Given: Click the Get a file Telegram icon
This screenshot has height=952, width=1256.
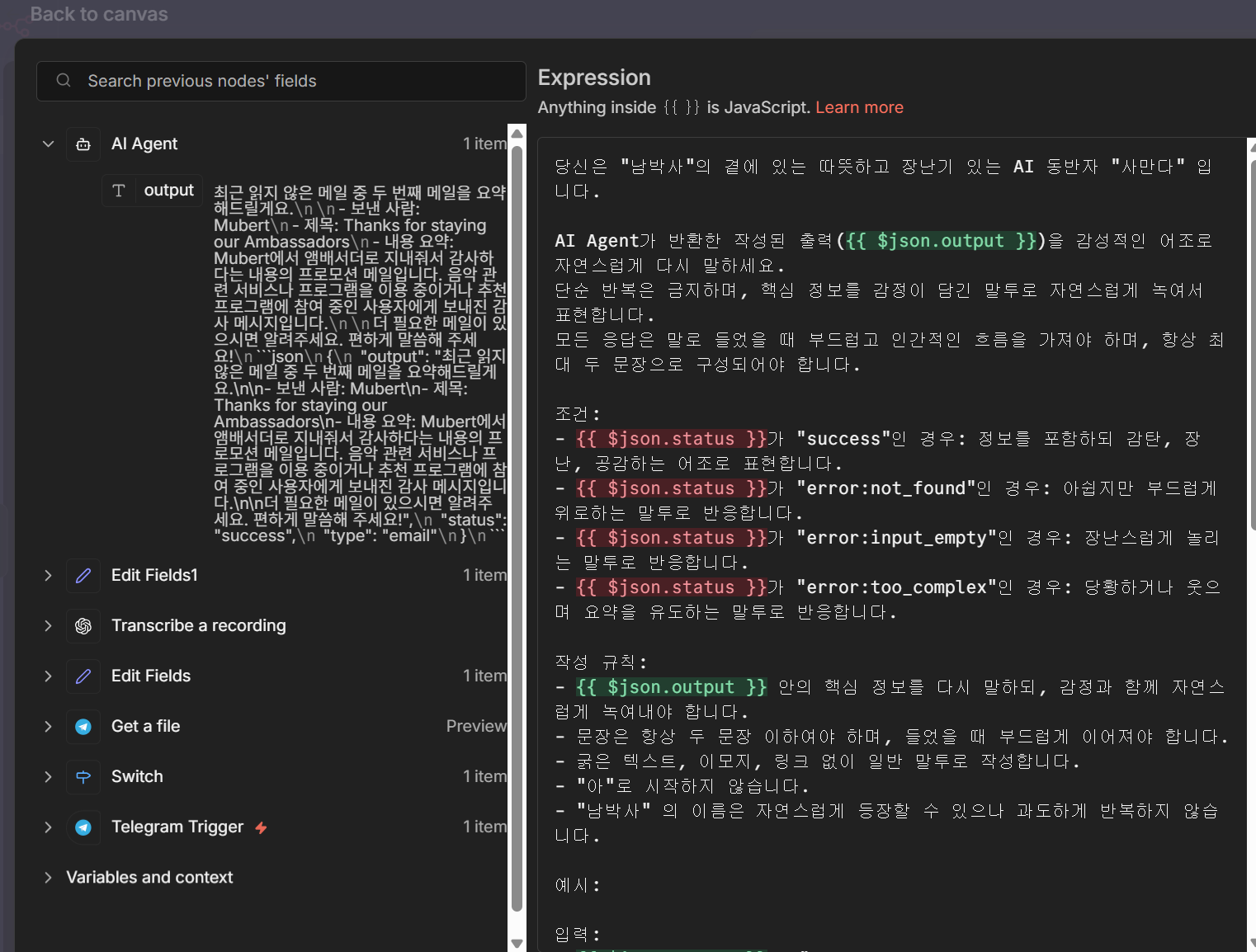Looking at the screenshot, I should tap(83, 727).
